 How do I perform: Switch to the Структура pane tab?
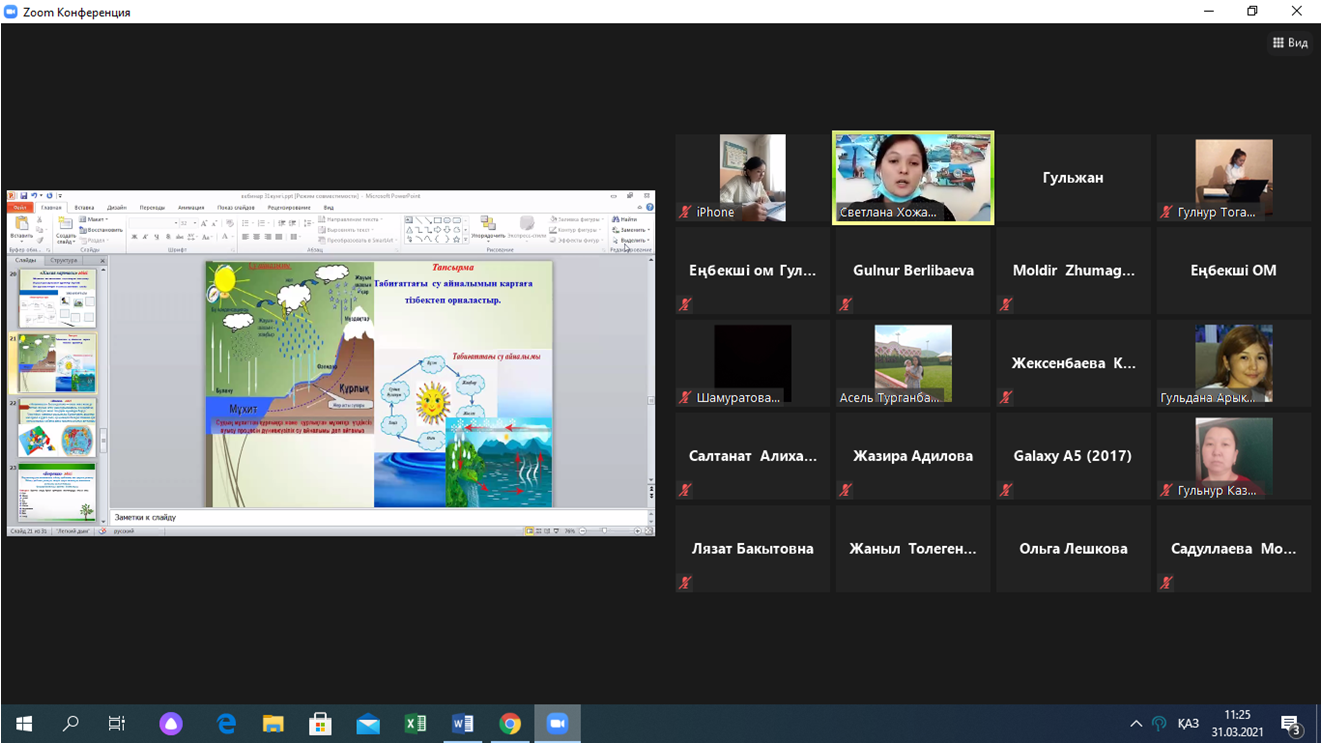coord(63,260)
